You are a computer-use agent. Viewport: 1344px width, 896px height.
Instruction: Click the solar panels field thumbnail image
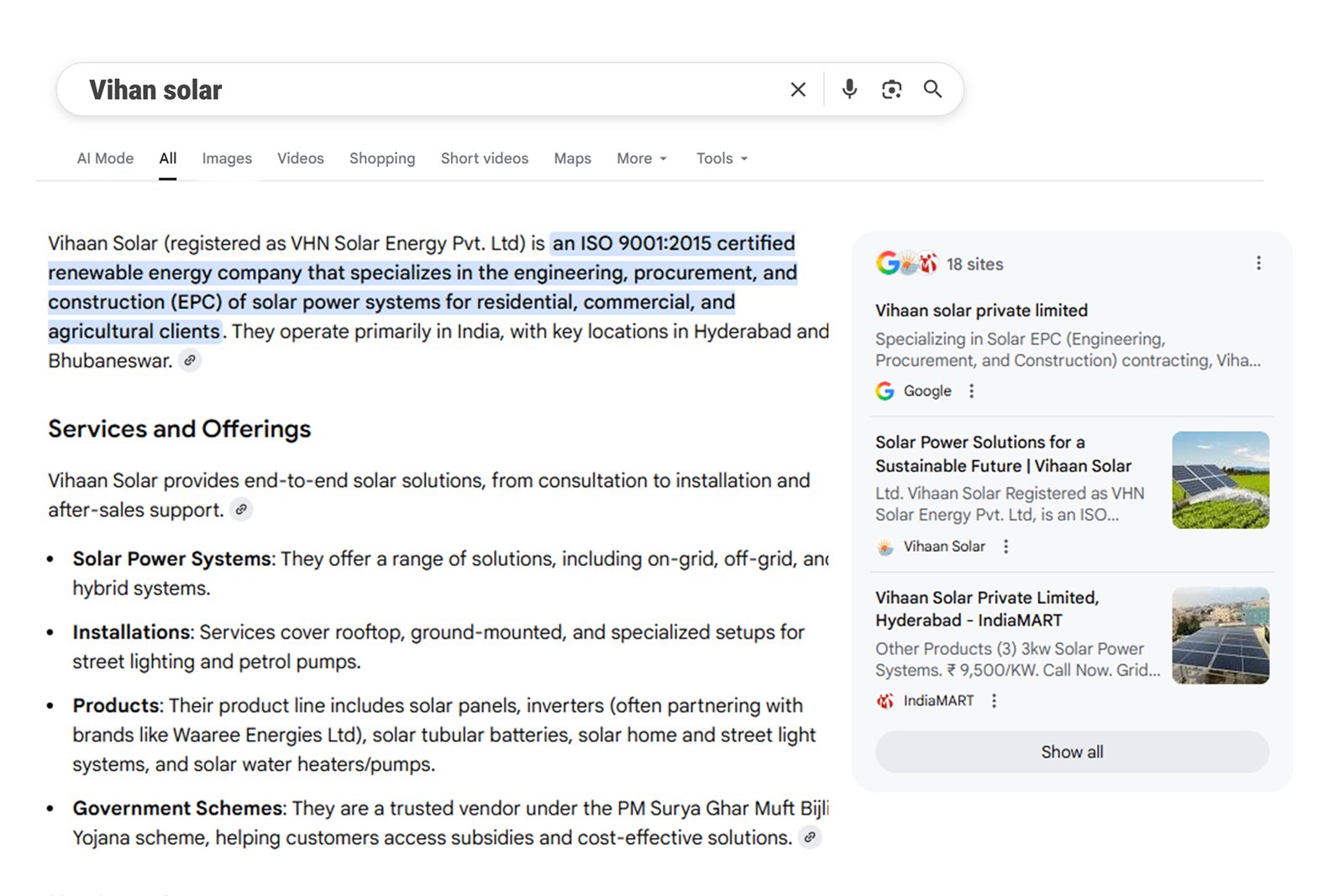click(1221, 479)
